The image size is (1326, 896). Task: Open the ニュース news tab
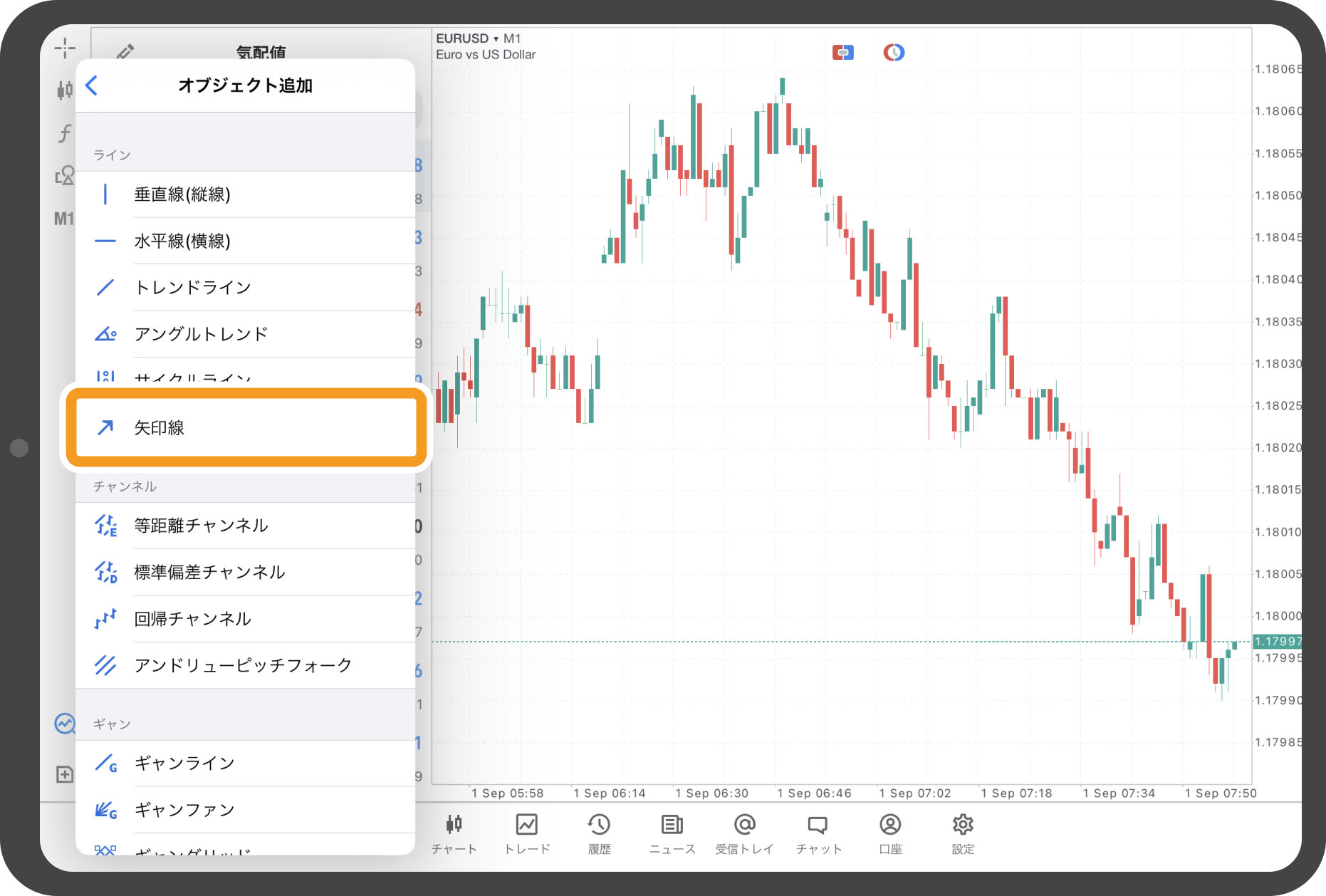tap(672, 834)
